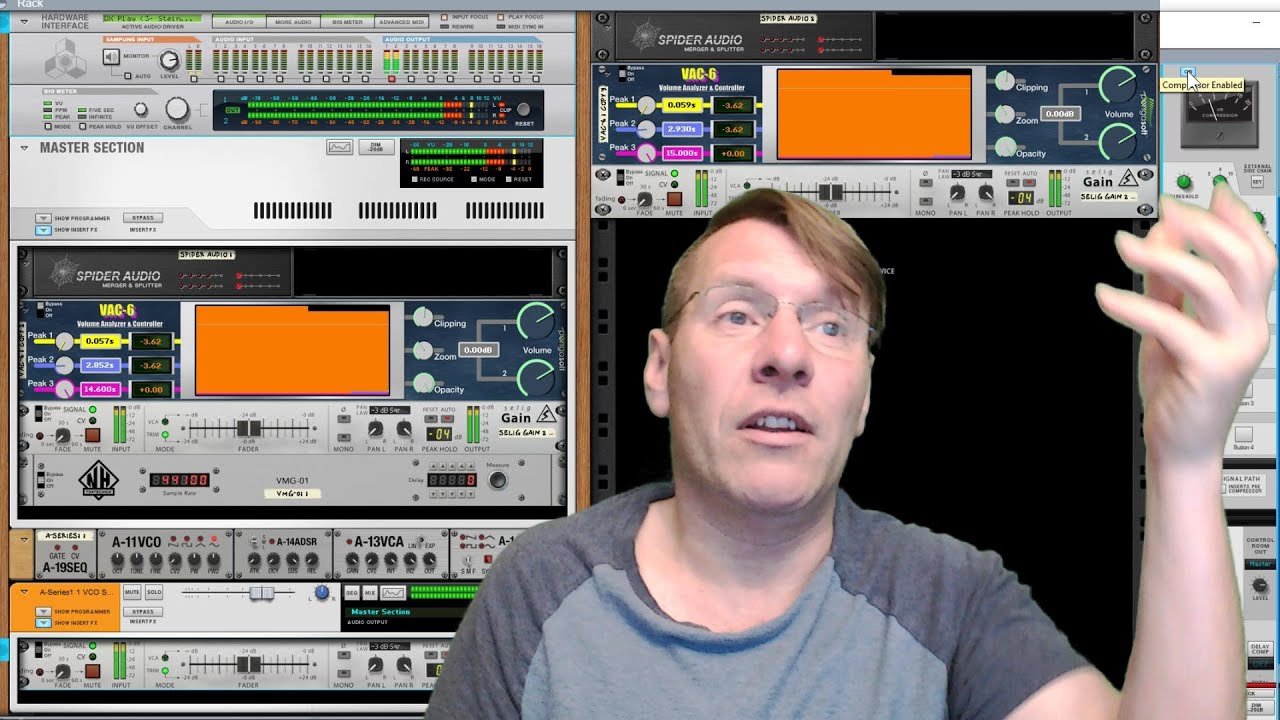Click left VAC-6 0.00dB volume display
Screen dimensions: 1280x720
pyautogui.click(x=478, y=350)
